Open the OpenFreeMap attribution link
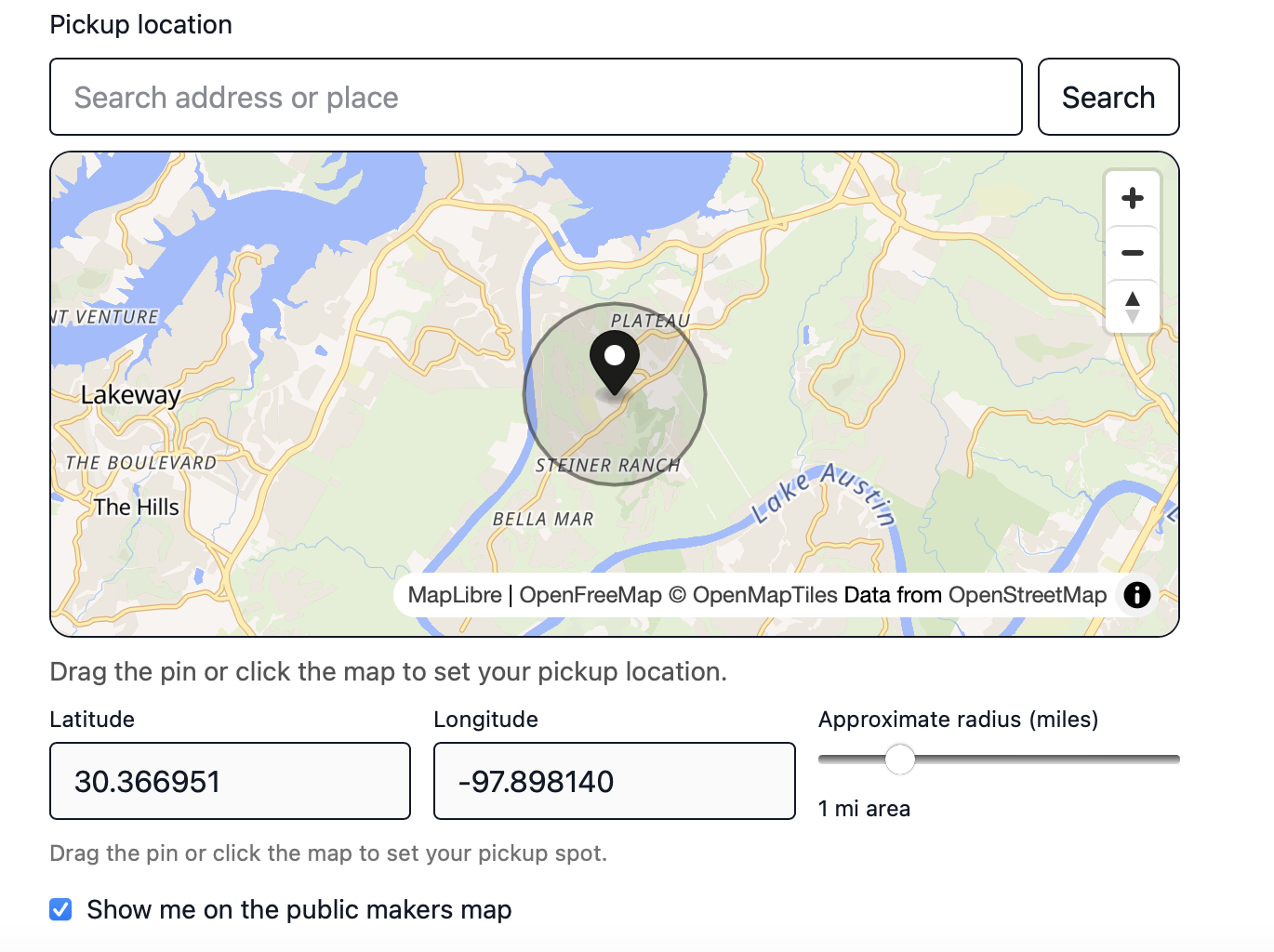Image resolution: width=1274 pixels, height=952 pixels. point(591,595)
